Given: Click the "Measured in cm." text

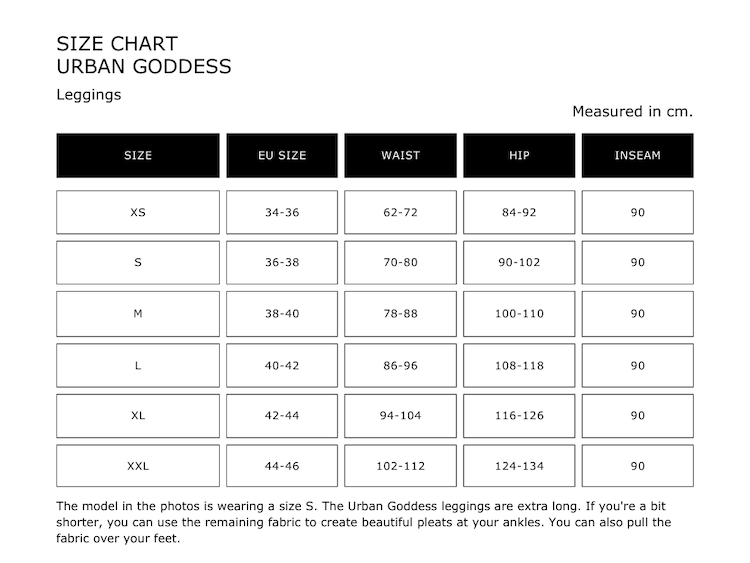Looking at the screenshot, I should (632, 111).
